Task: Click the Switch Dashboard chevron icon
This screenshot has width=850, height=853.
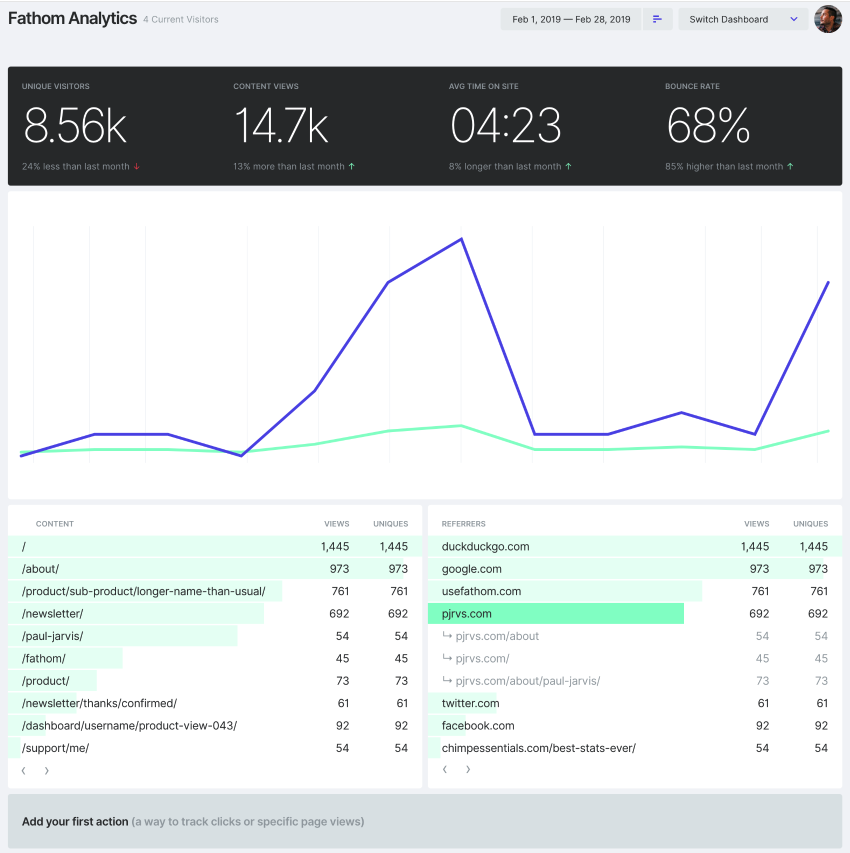Action: click(795, 18)
